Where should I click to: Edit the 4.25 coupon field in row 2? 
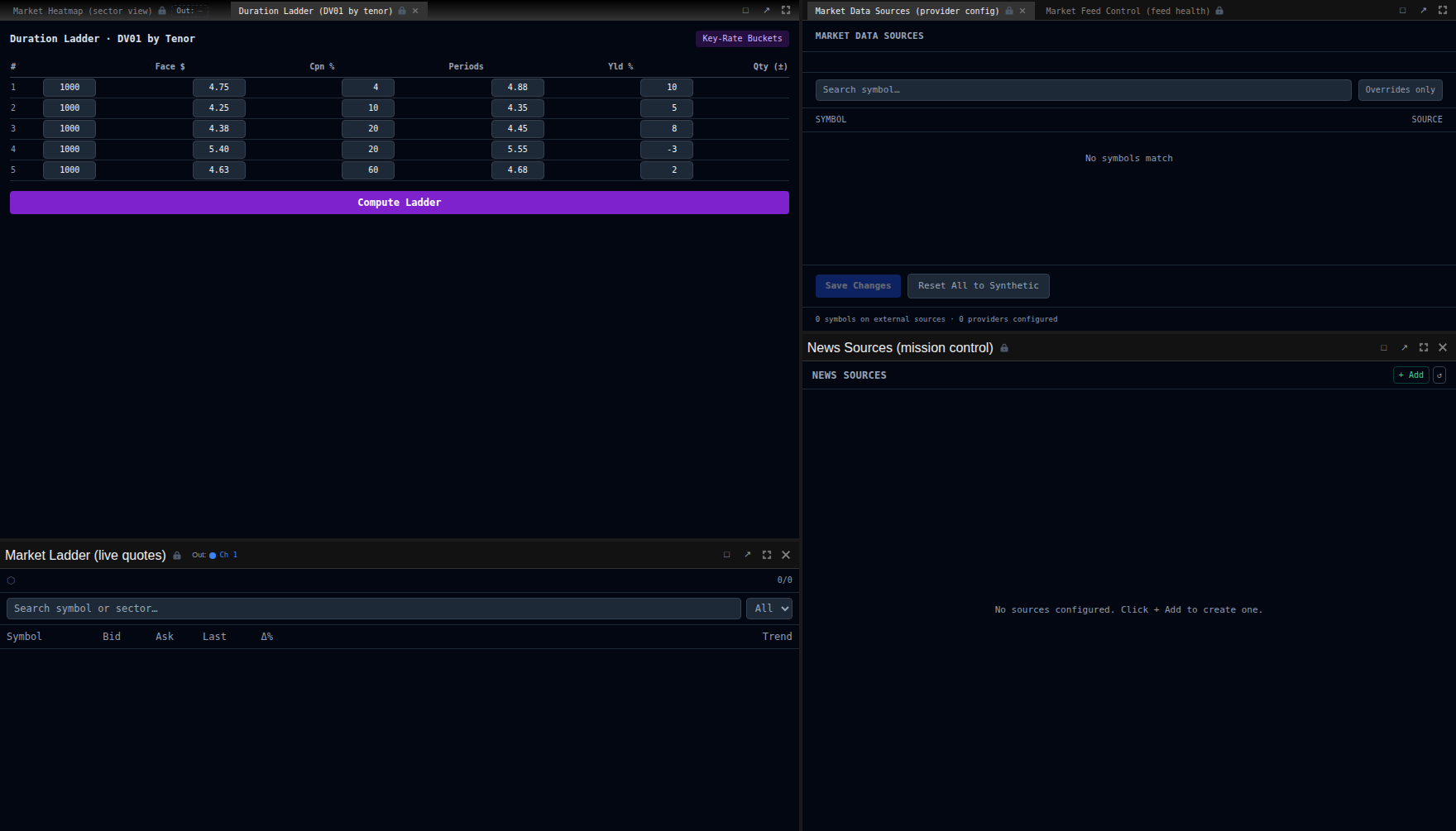click(x=219, y=108)
